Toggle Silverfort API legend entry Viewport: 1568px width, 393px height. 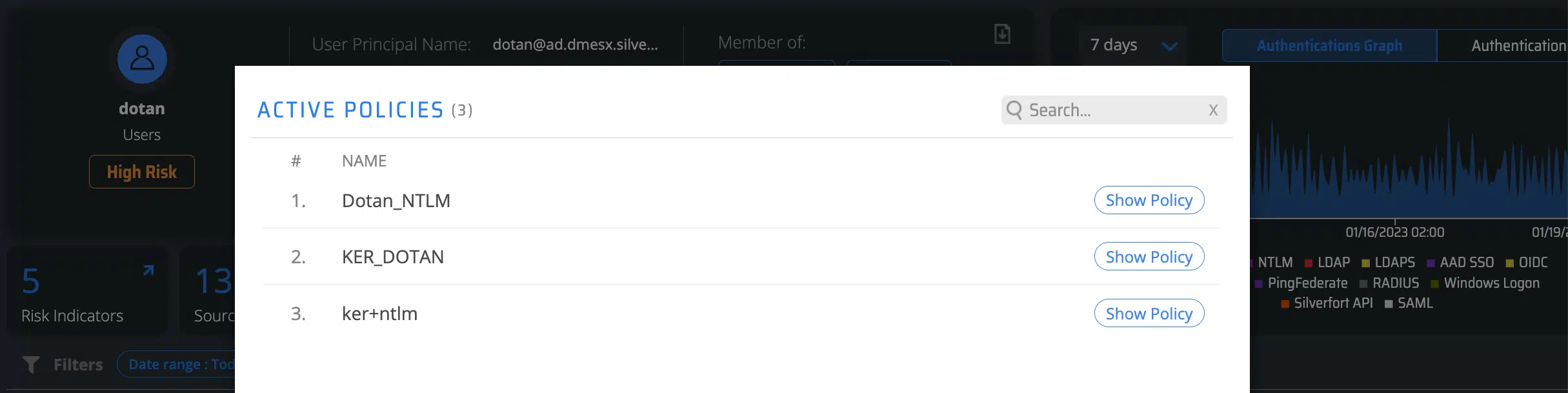coord(1327,303)
